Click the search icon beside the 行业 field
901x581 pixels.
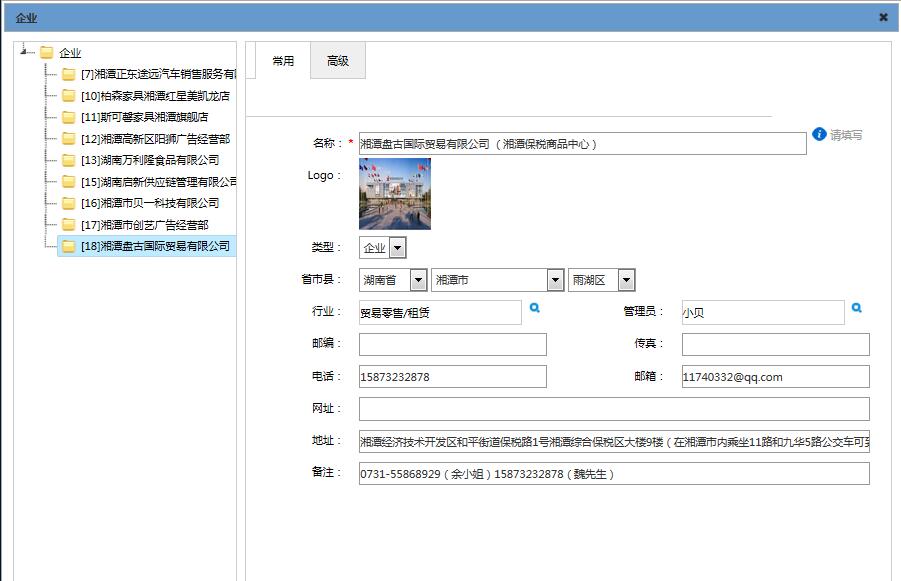point(535,309)
